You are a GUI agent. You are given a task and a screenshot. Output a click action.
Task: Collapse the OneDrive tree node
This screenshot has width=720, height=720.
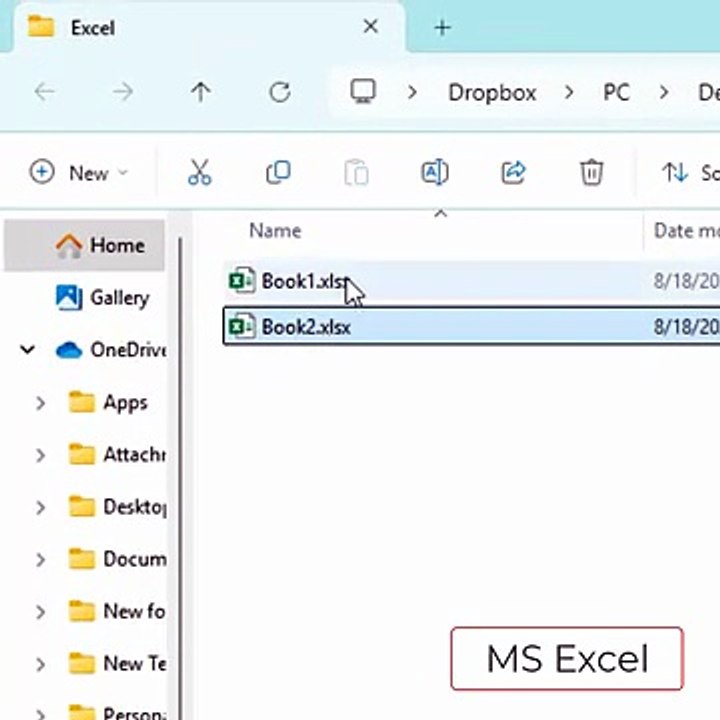coord(28,350)
